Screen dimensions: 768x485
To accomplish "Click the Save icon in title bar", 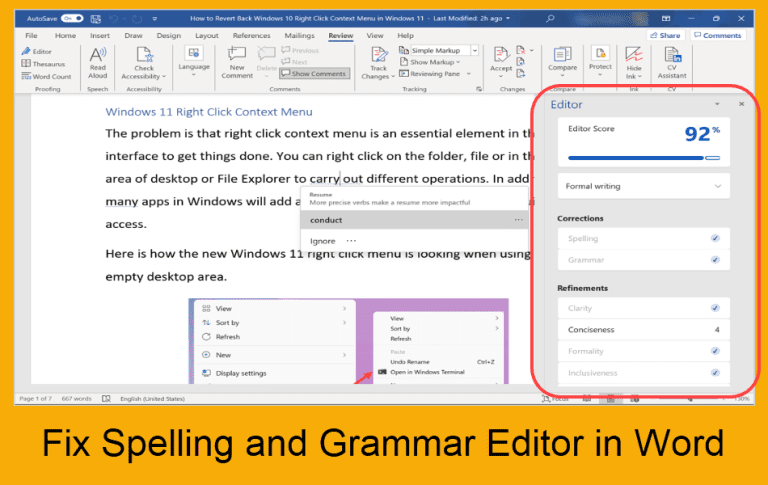I will [x=96, y=19].
